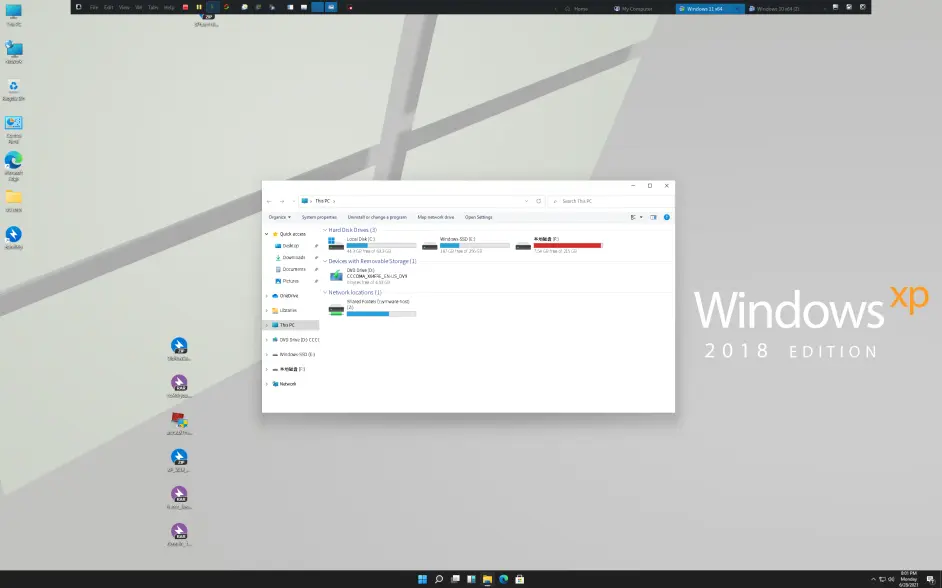This screenshot has width=942, height=588.
Task: Open the VMware Help menu
Action: point(169,7)
